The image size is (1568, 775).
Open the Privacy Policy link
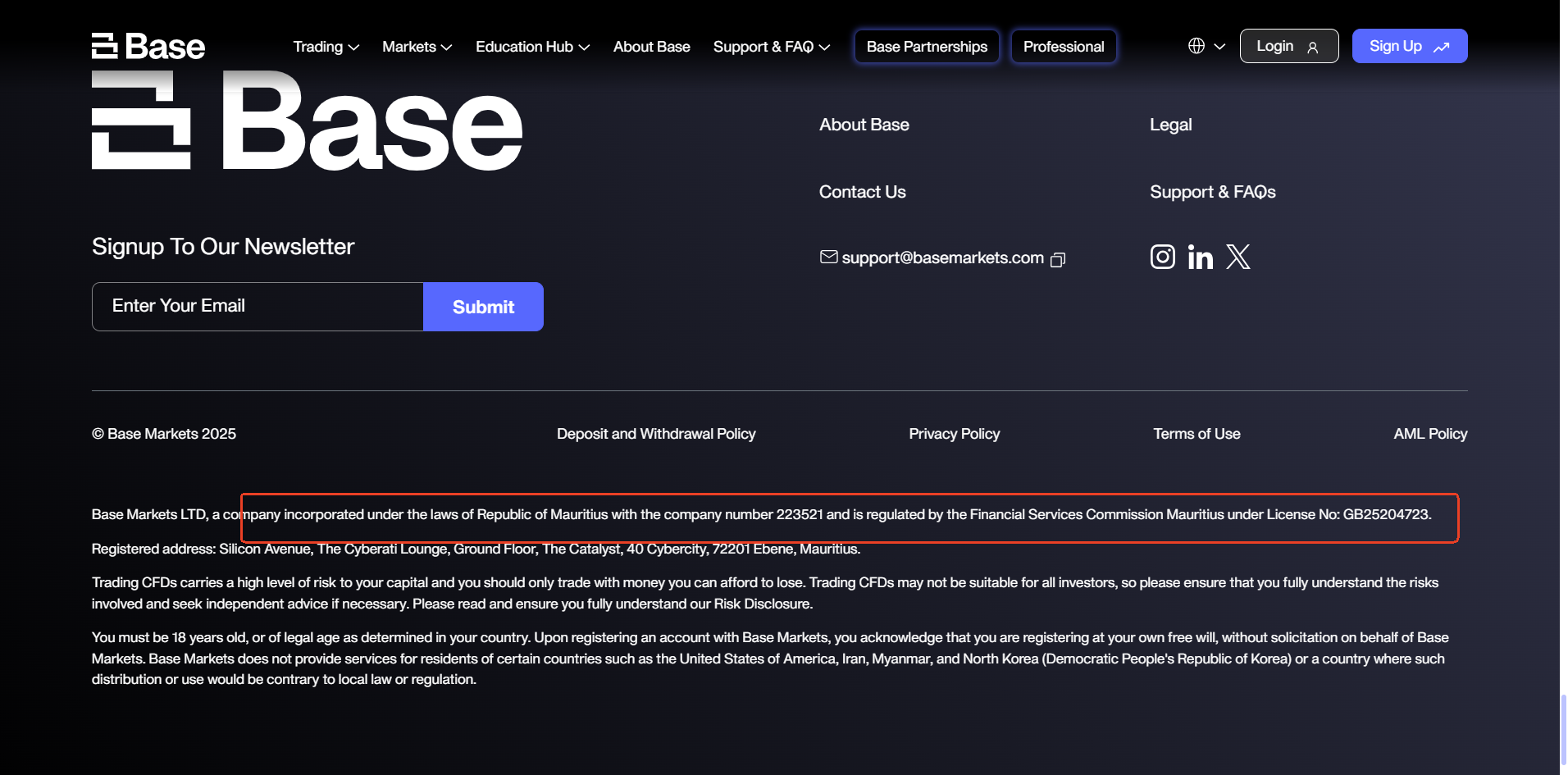click(954, 434)
